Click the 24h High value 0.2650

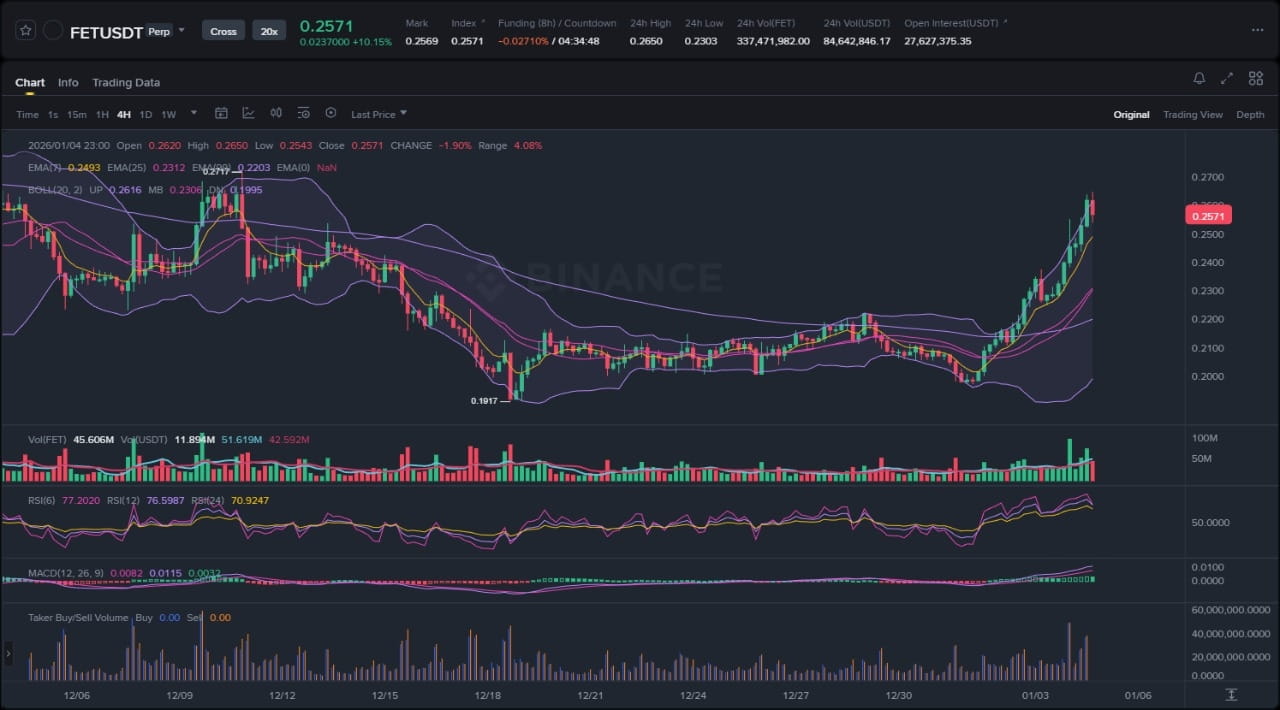(x=645, y=41)
